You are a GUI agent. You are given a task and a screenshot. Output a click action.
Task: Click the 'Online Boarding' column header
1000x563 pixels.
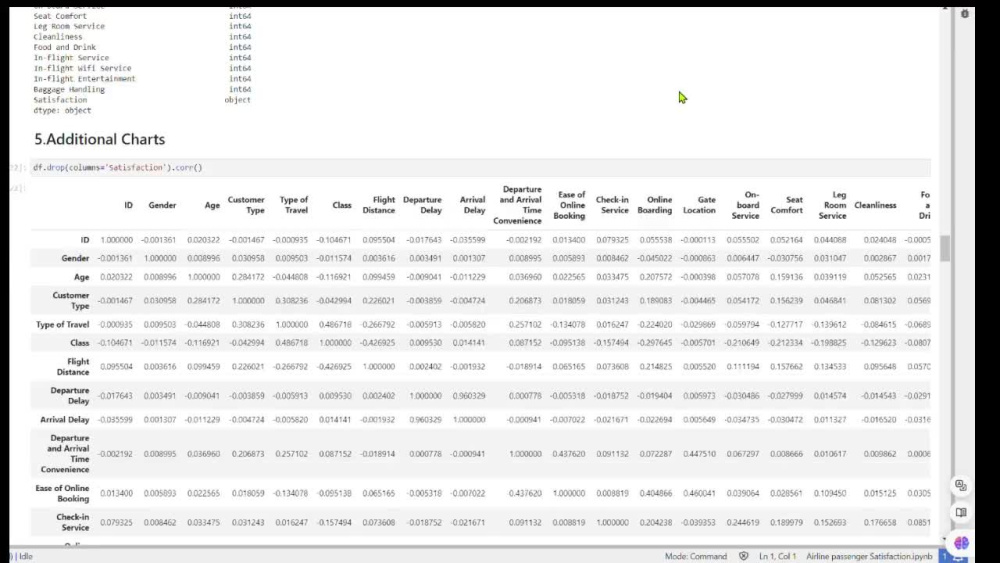pos(655,205)
